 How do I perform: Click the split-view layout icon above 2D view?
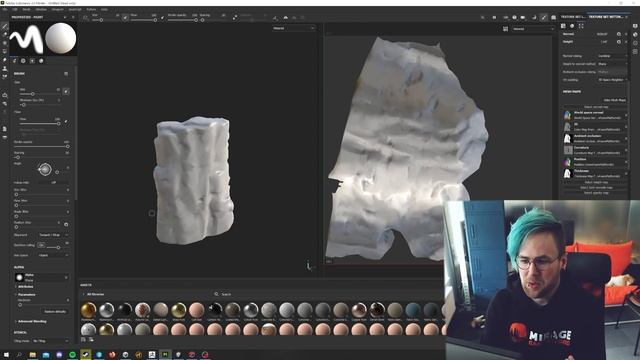click(x=505, y=29)
